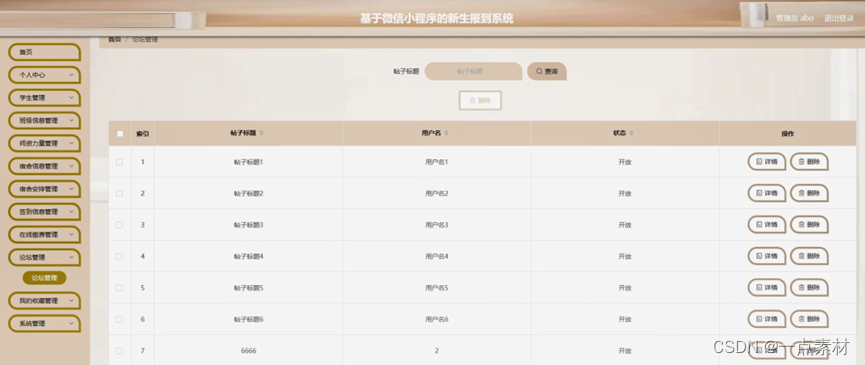Click the 帖子标题5 cell

tap(248, 288)
